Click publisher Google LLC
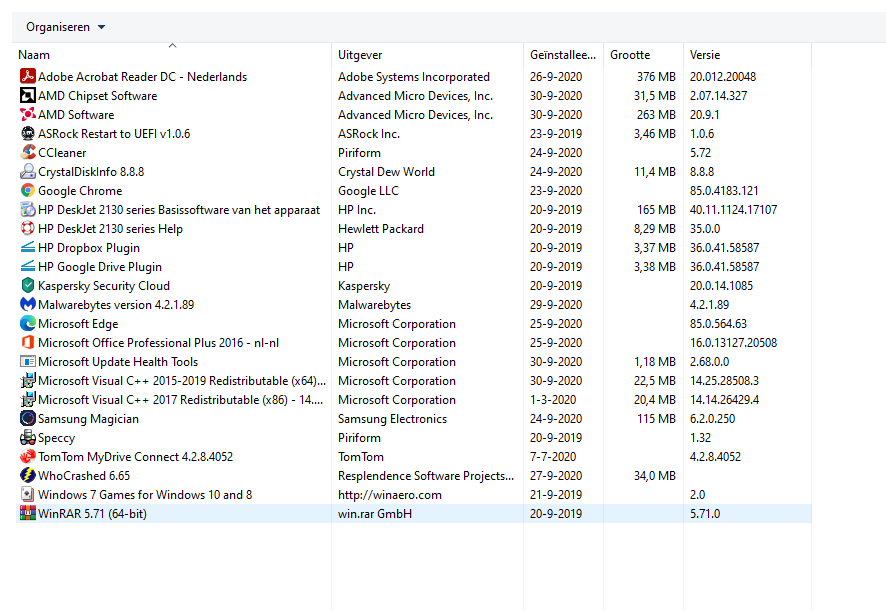Viewport: 886px width, 611px height. coord(368,190)
